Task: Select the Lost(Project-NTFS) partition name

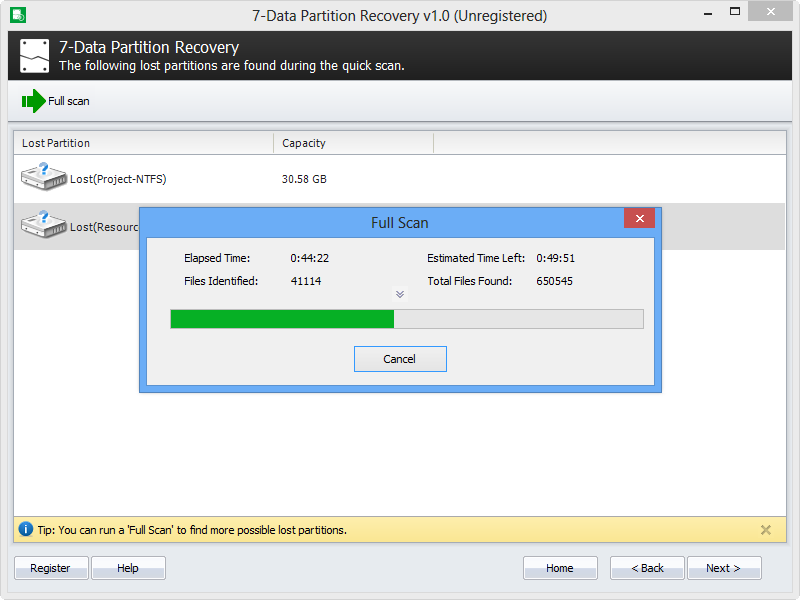Action: 118,179
